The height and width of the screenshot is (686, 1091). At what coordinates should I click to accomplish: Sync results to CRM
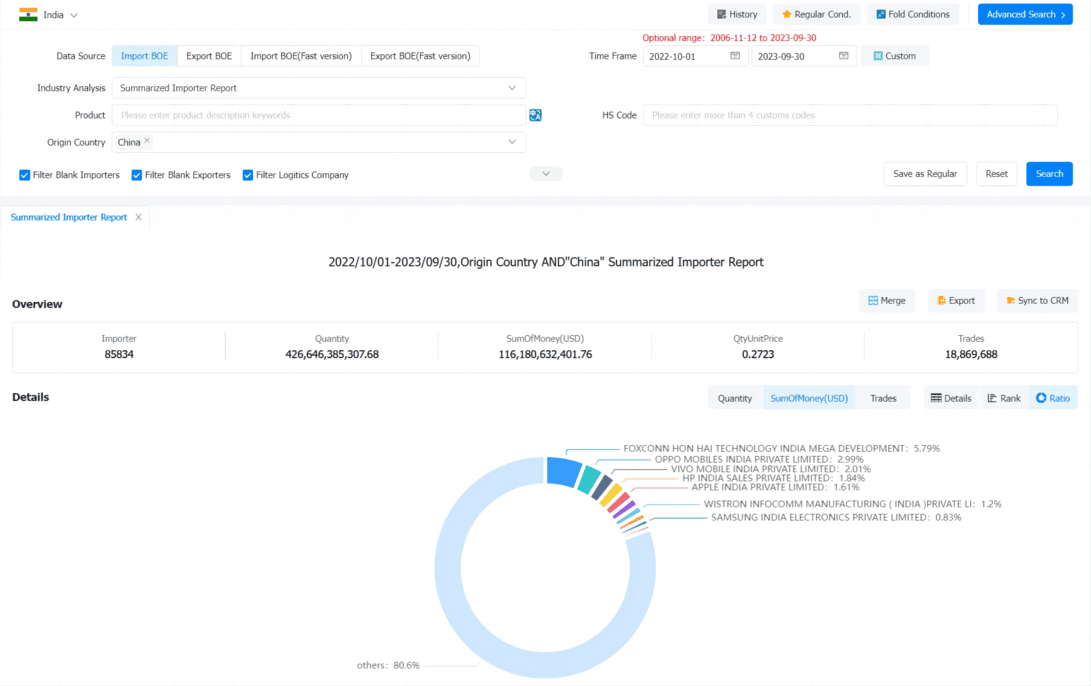[1037, 301]
